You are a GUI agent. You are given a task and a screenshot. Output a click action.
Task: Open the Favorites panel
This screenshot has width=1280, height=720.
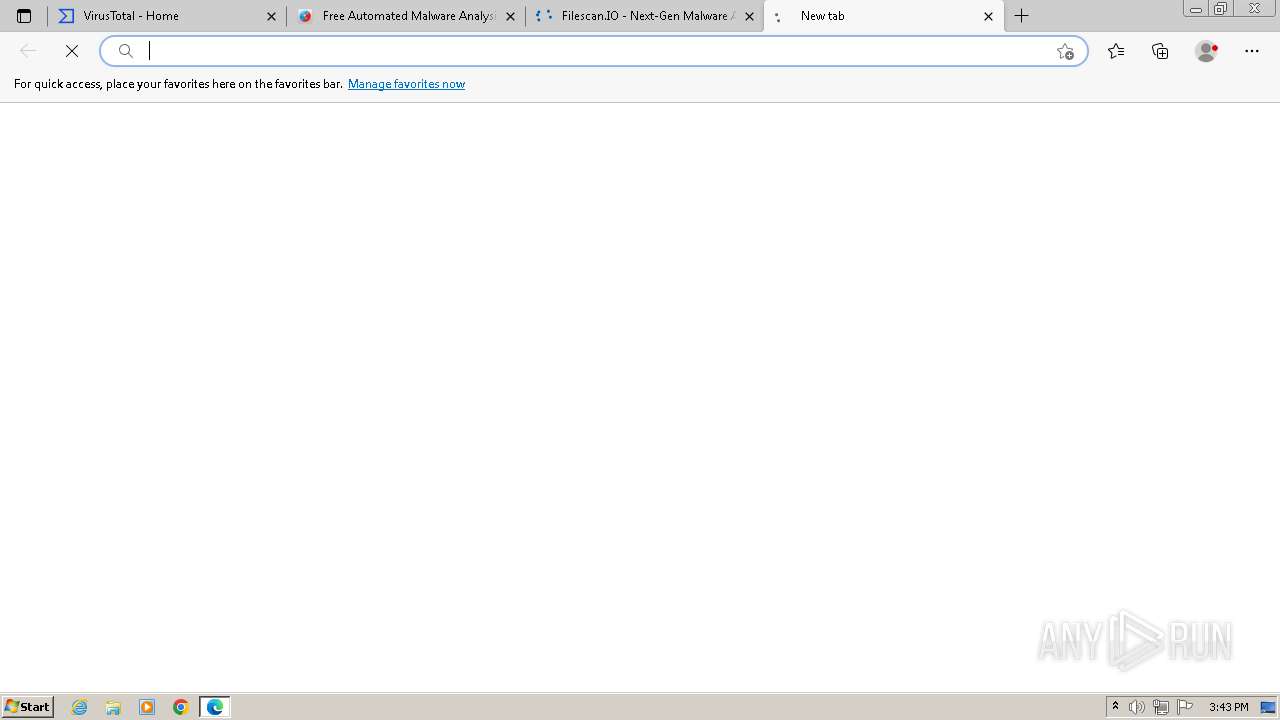coord(1116,51)
